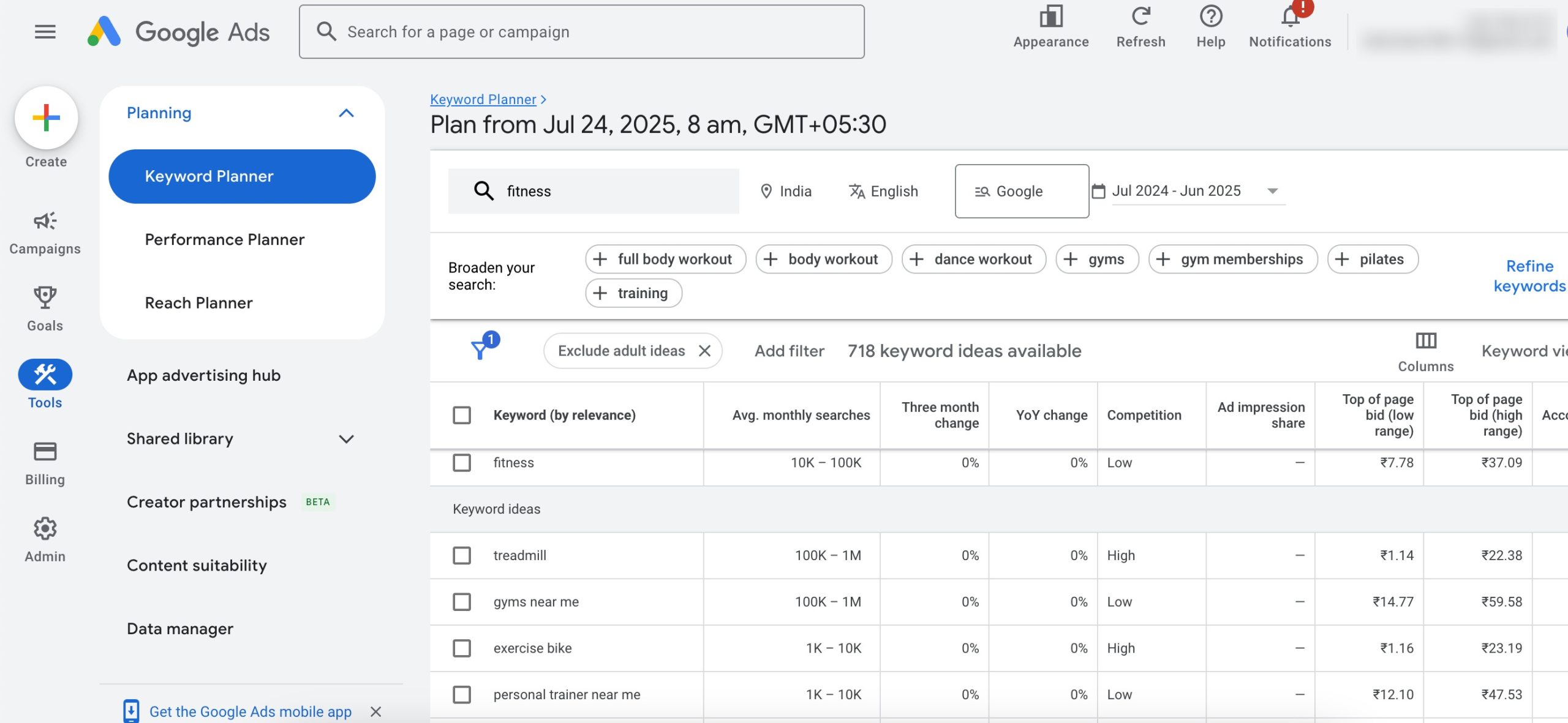Click the Create plus button

click(x=46, y=118)
